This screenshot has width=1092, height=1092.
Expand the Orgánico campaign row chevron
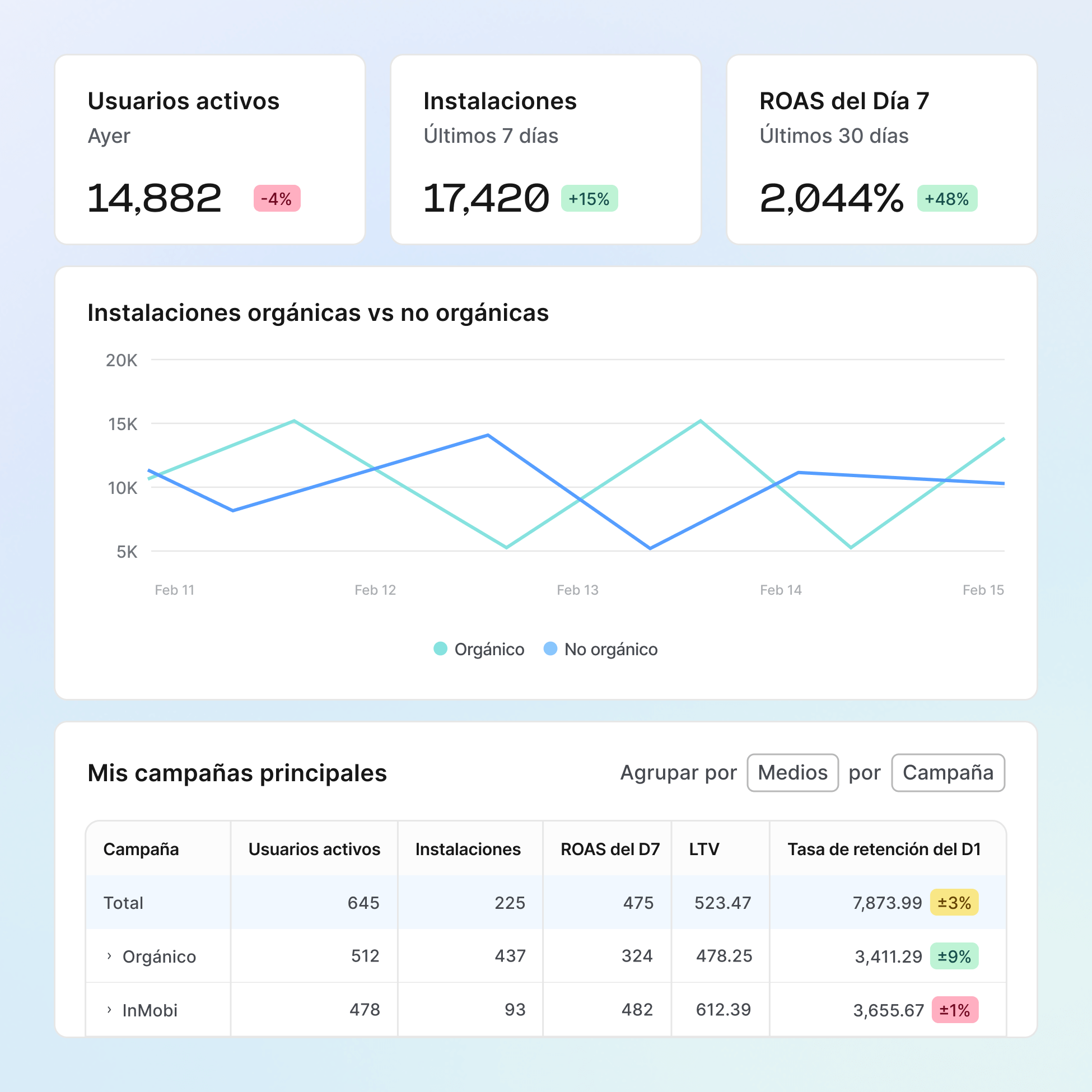109,956
